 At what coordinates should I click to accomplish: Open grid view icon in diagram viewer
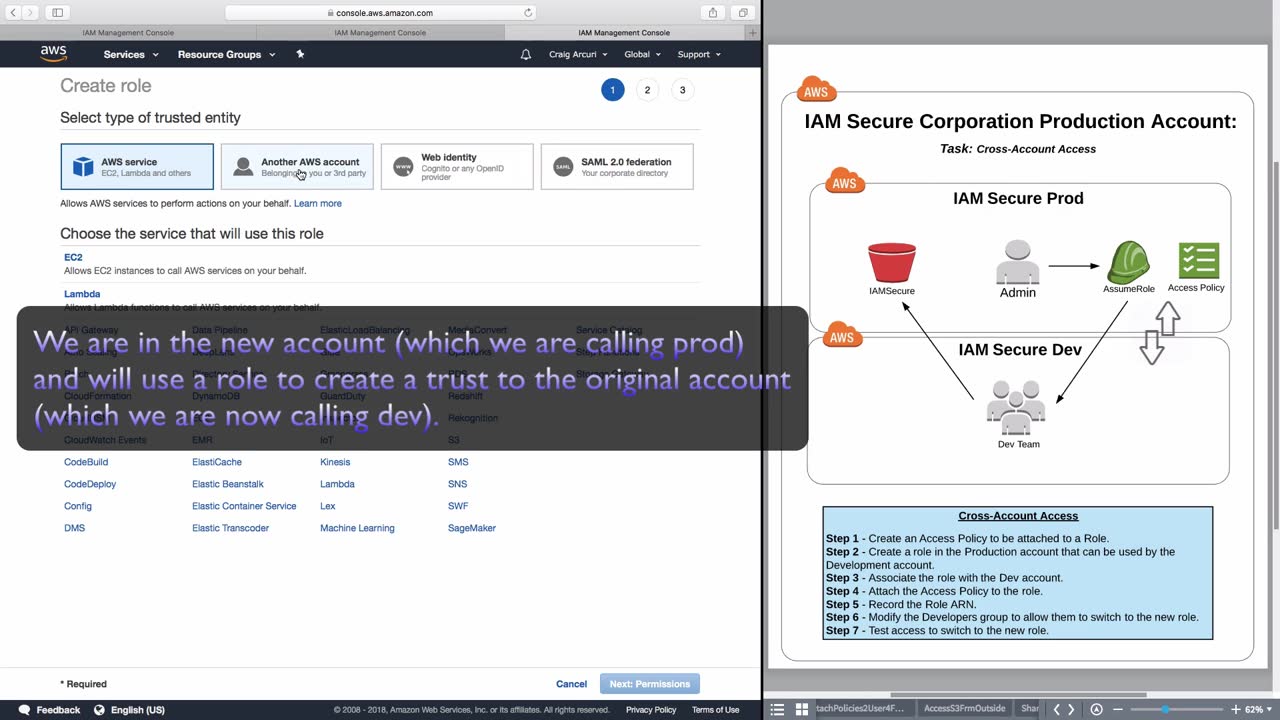click(801, 709)
